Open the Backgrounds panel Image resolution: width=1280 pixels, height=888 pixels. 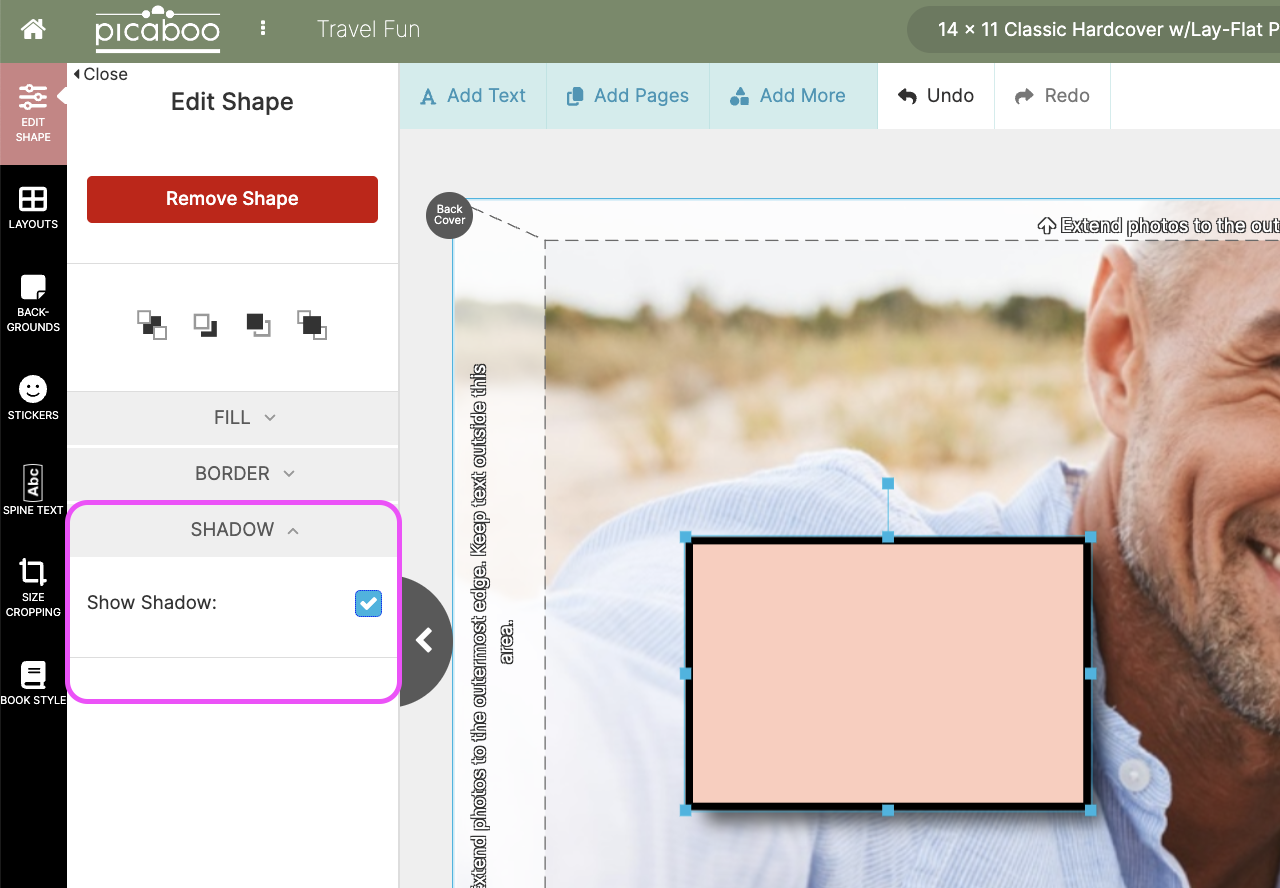[x=33, y=303]
